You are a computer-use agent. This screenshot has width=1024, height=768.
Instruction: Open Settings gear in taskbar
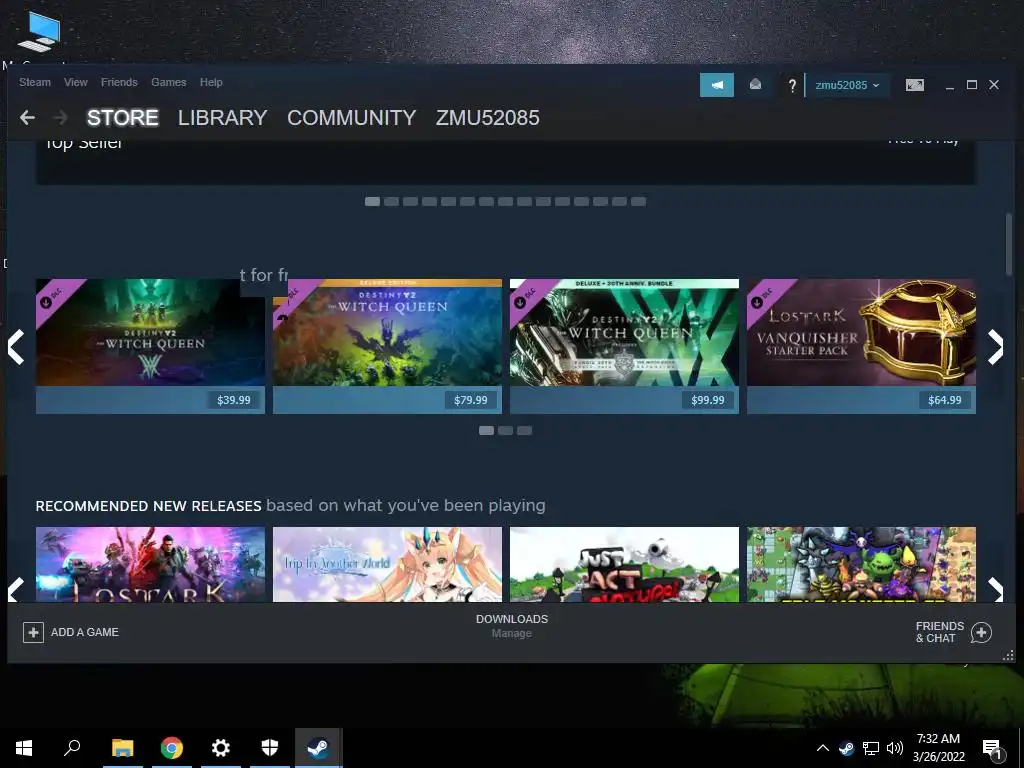(x=221, y=748)
